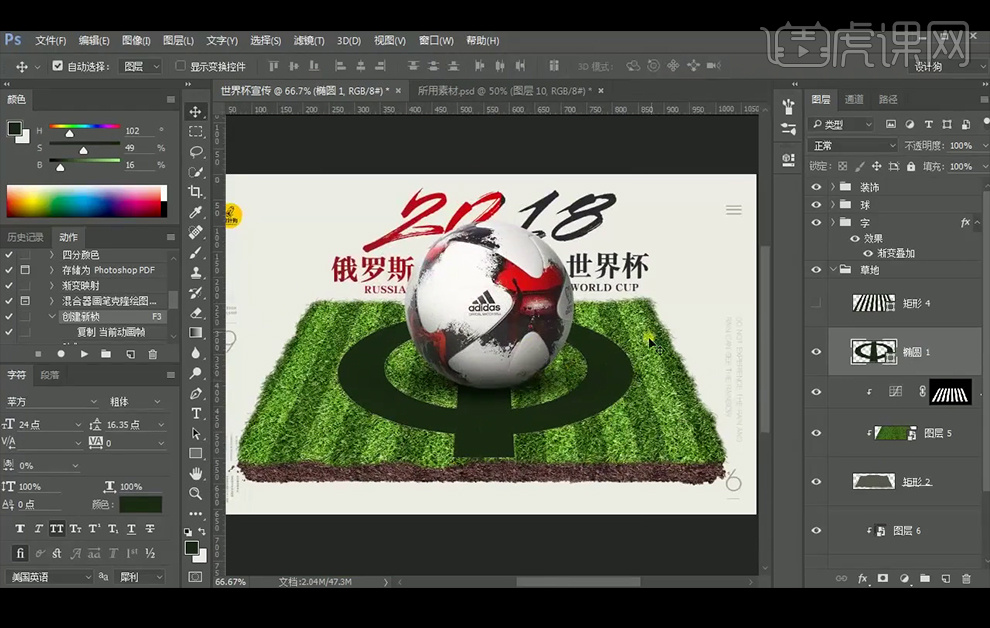The image size is (990, 628).
Task: Switch to the 段落 tab
Action: 49,375
